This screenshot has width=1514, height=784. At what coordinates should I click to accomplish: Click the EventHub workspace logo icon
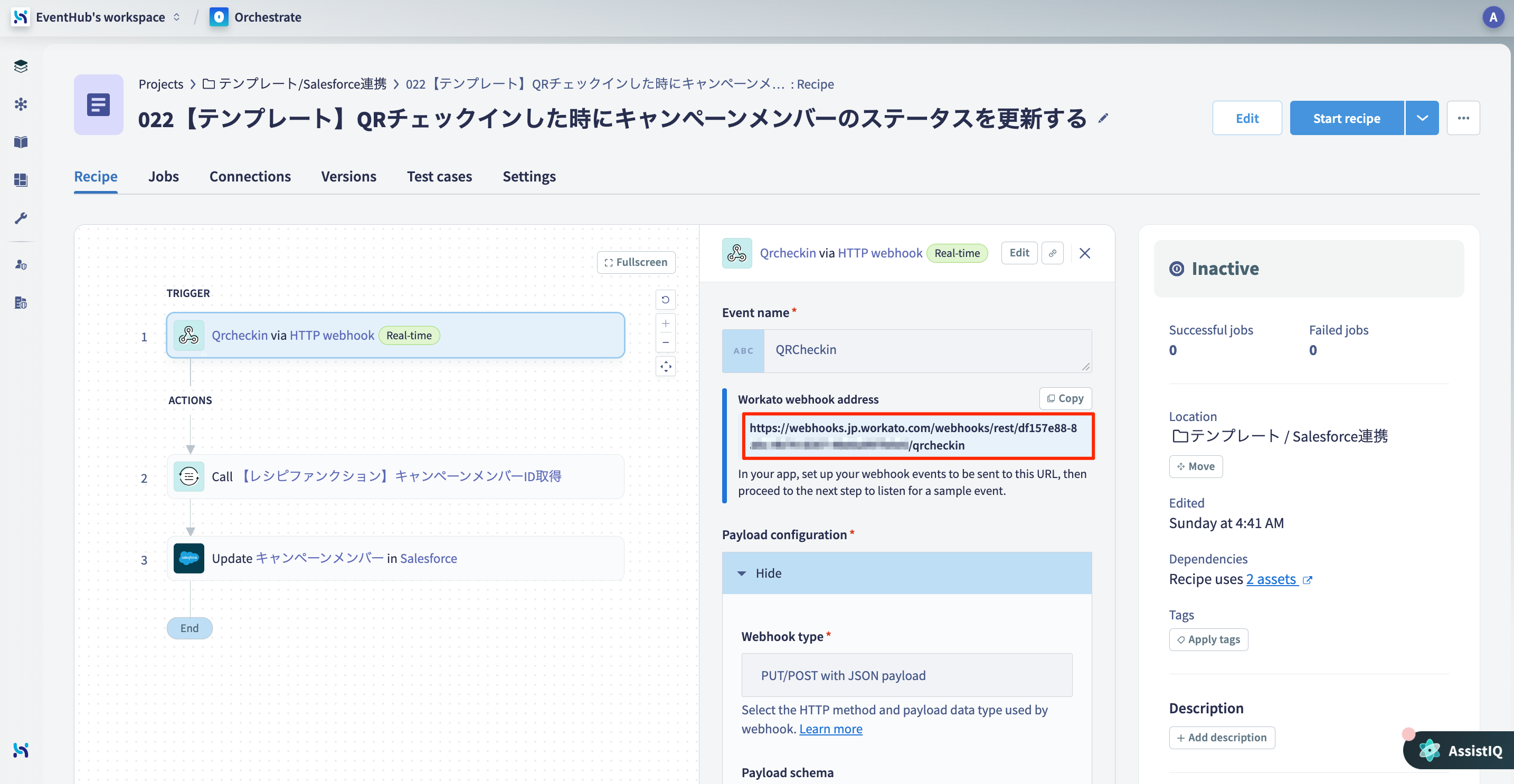(x=21, y=17)
